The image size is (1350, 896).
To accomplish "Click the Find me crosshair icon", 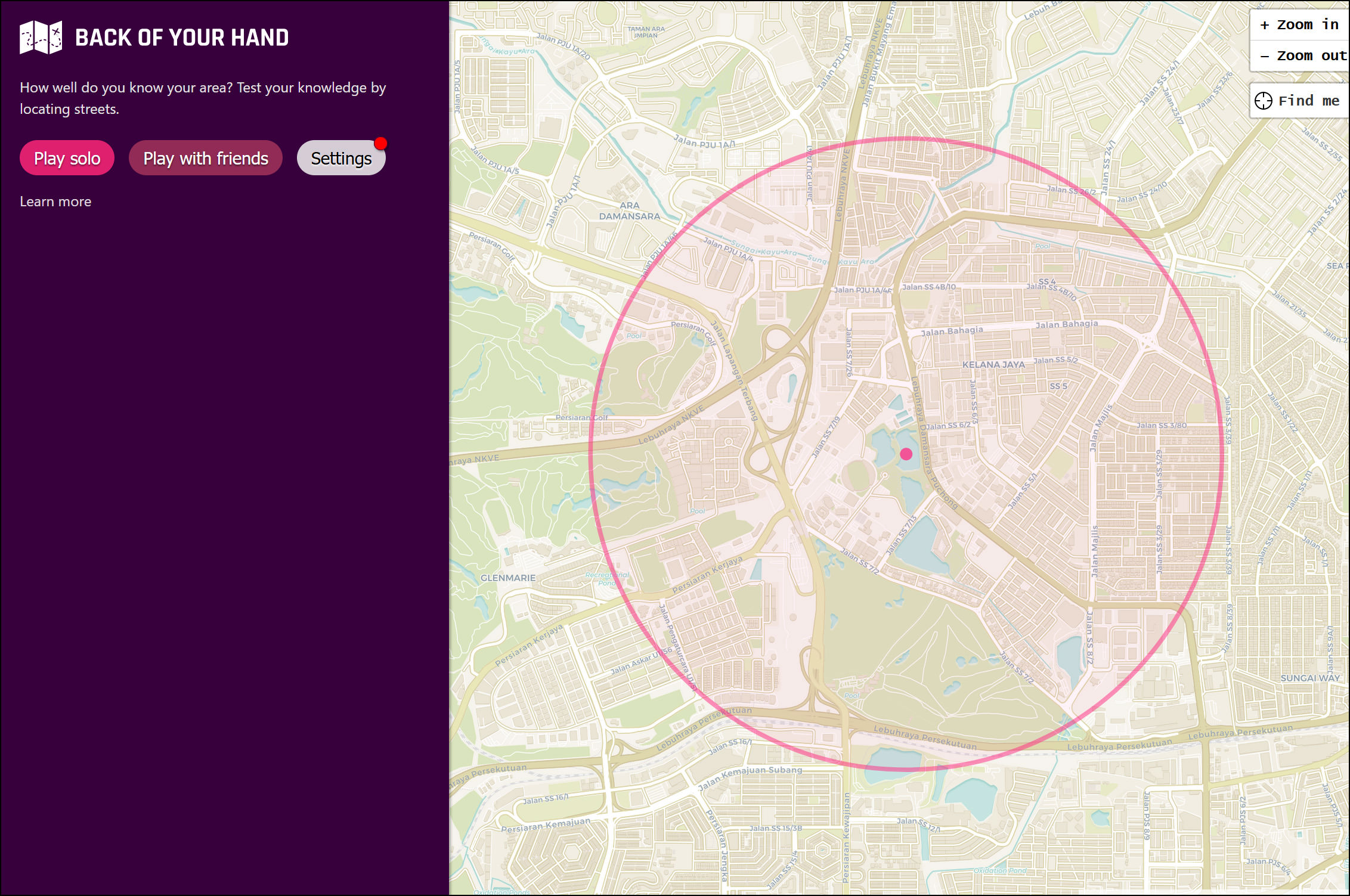I will [1263, 101].
